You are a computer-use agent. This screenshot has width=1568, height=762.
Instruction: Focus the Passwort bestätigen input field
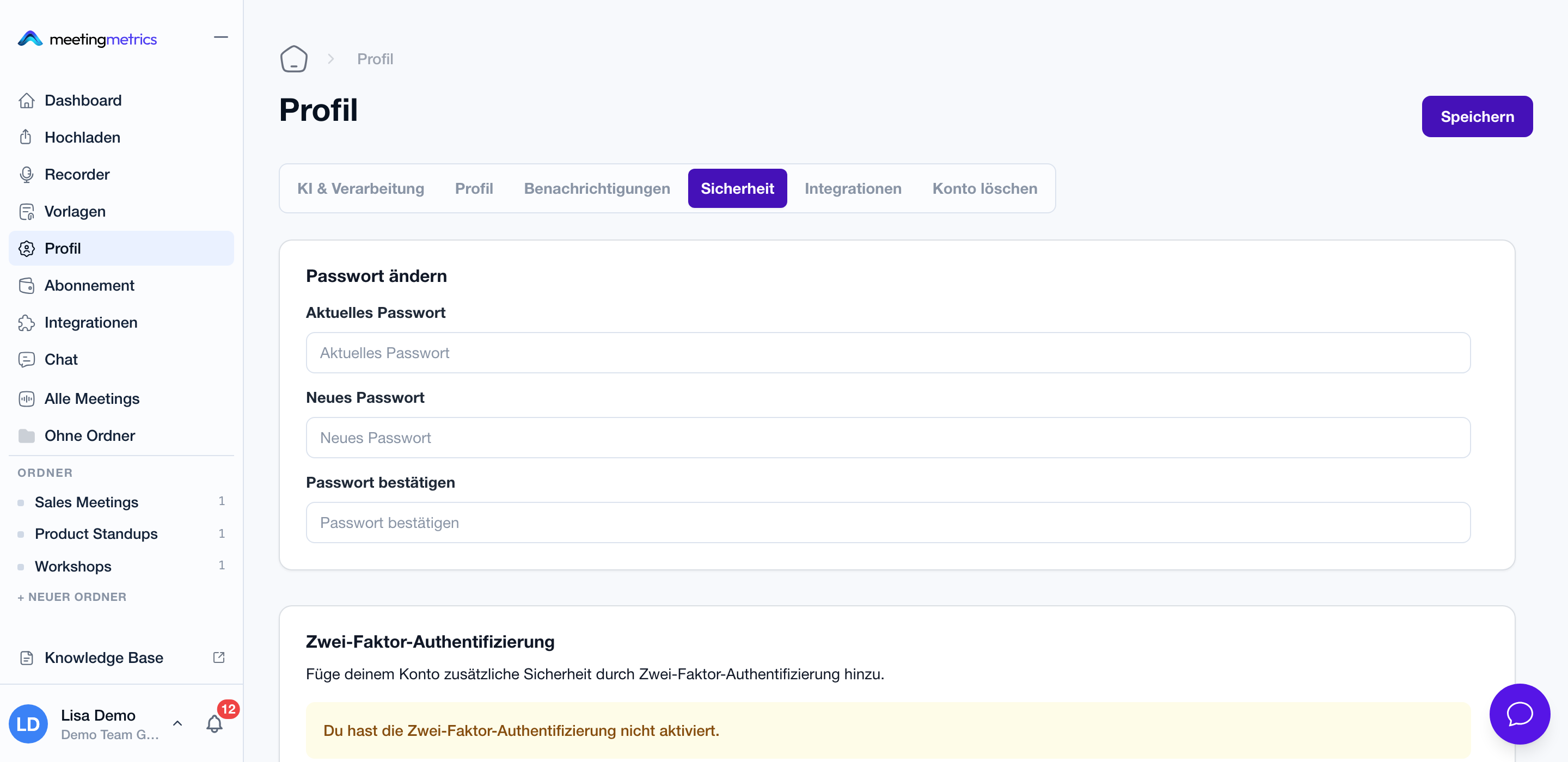(888, 523)
